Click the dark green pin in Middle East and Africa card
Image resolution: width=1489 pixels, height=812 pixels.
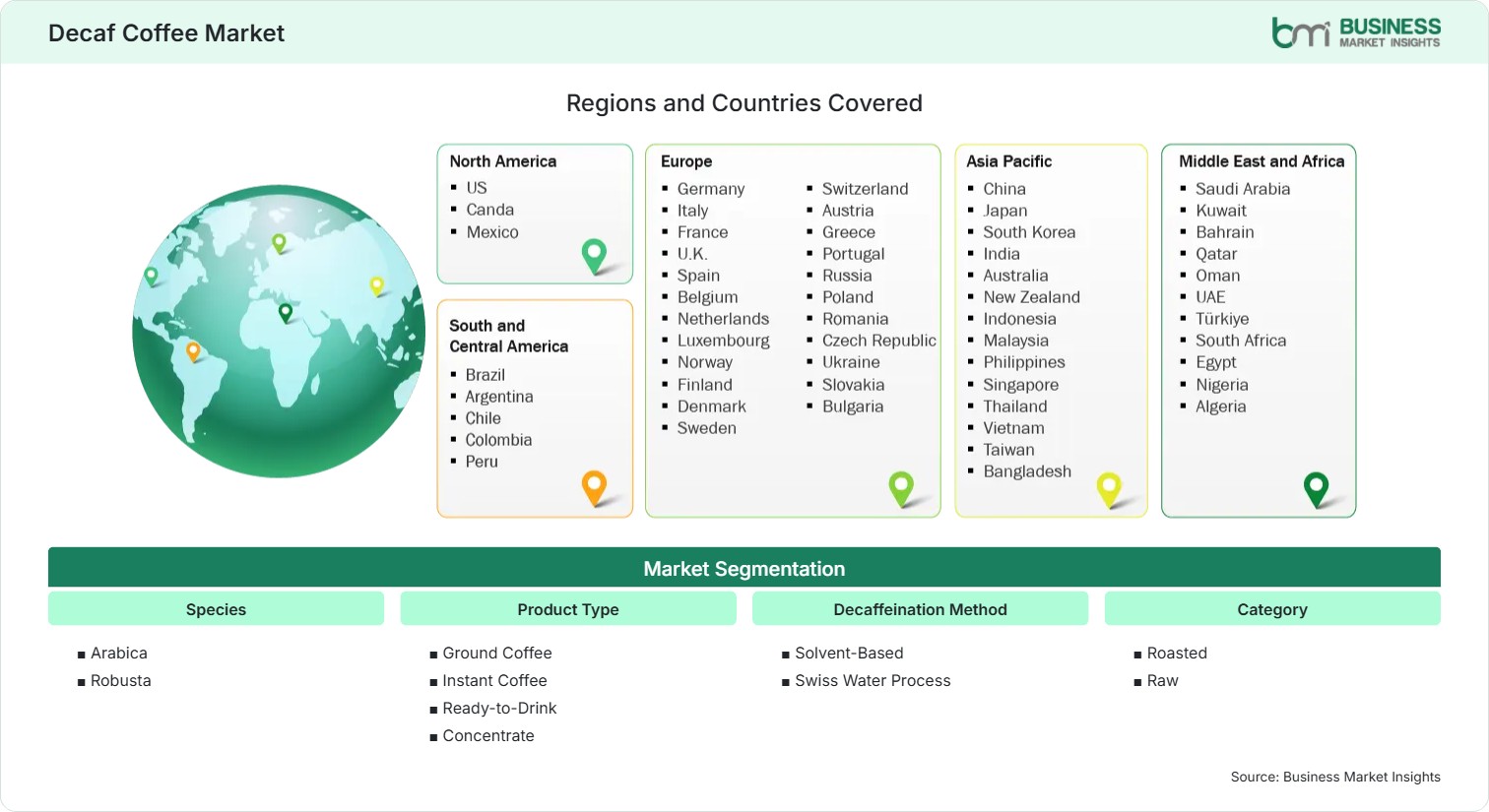pos(1316,489)
